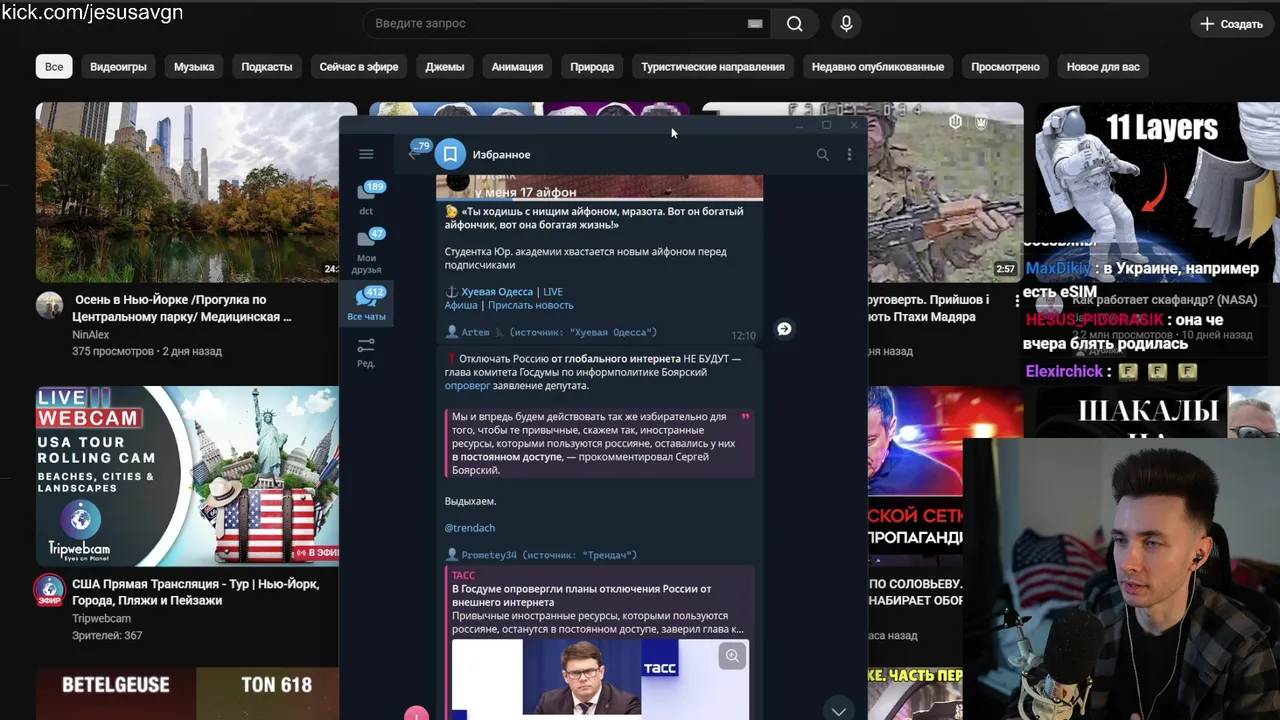1280x720 pixels.
Task: Select the Новое для вас chip
Action: [1103, 67]
